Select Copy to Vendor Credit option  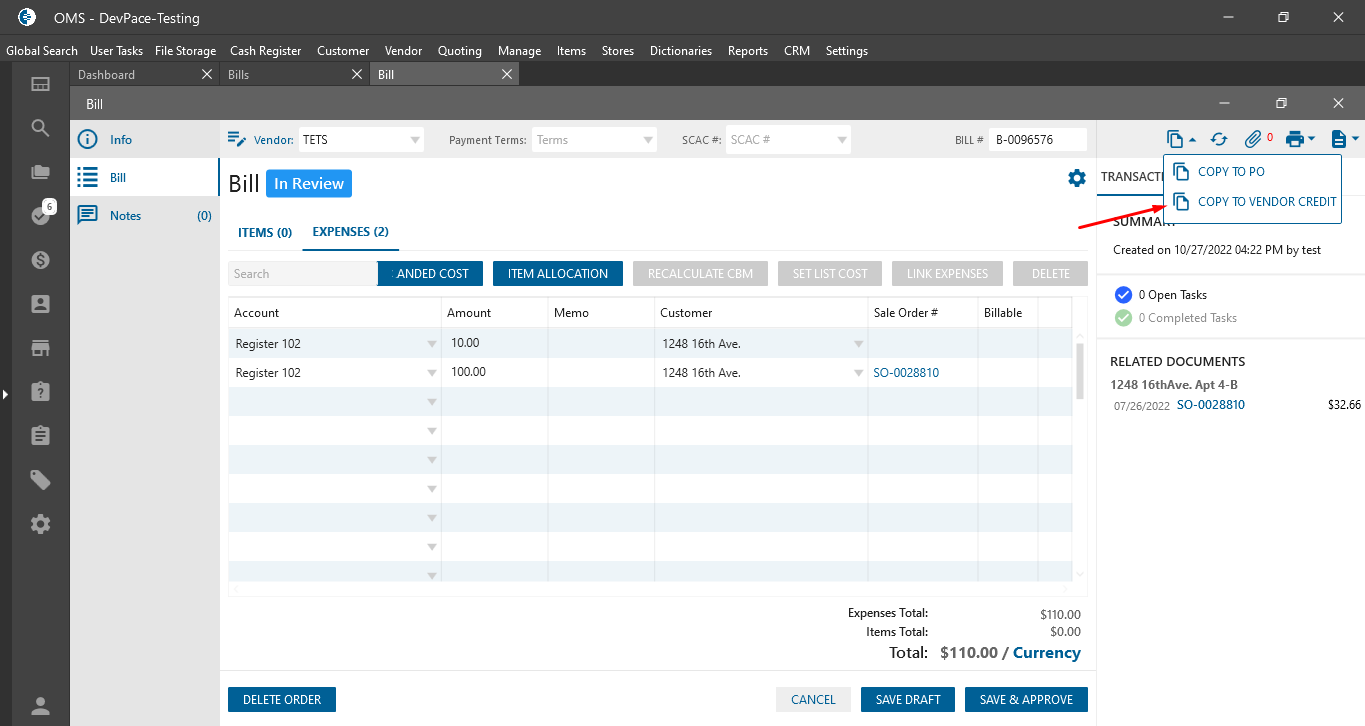pos(1266,202)
